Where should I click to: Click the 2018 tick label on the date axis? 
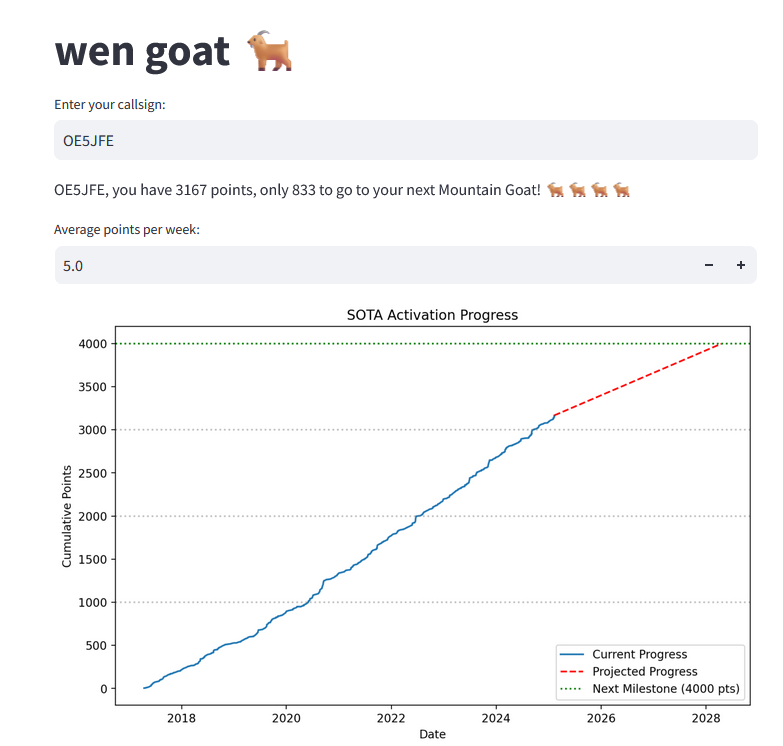181,717
